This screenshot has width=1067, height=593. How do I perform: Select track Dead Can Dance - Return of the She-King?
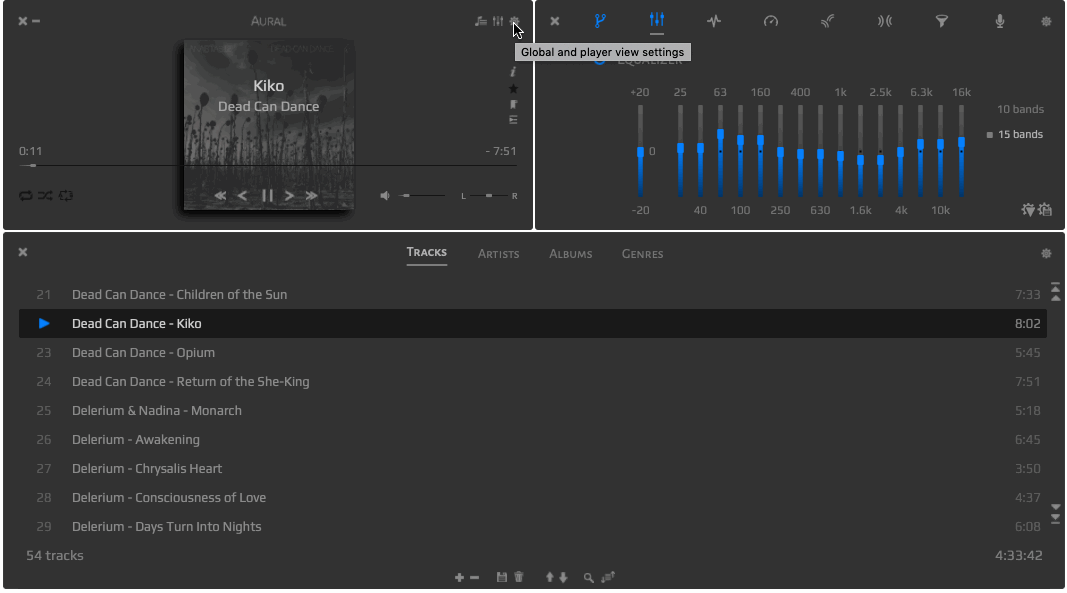[x=533, y=382]
